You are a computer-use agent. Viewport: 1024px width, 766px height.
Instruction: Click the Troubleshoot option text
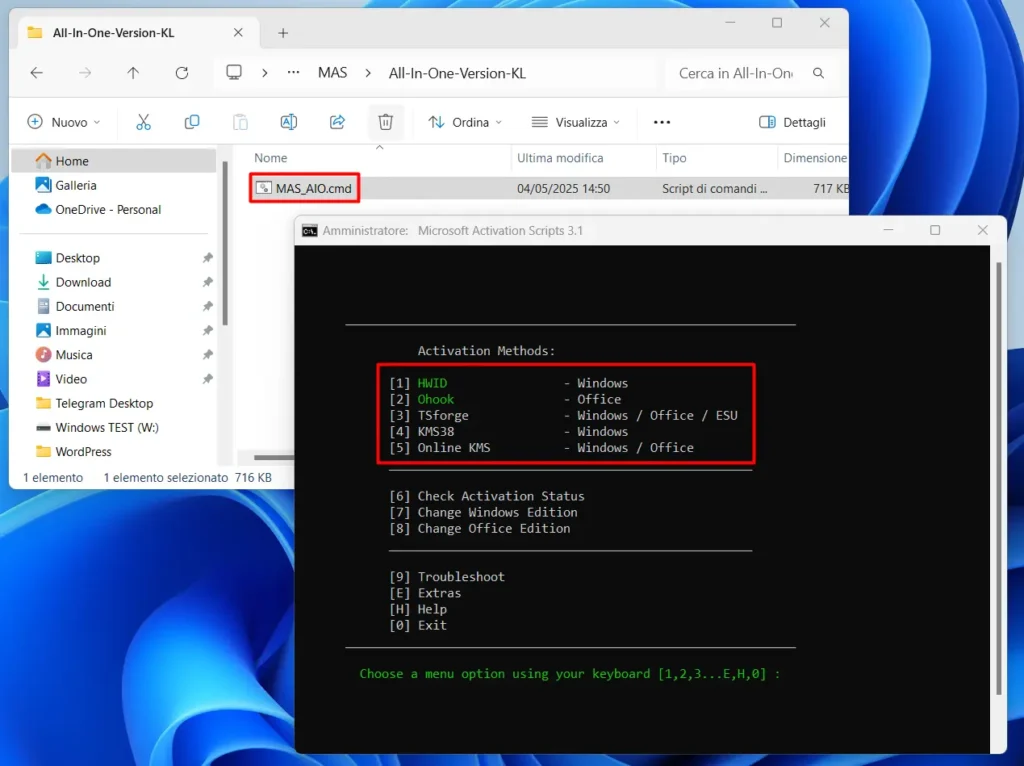tap(461, 577)
